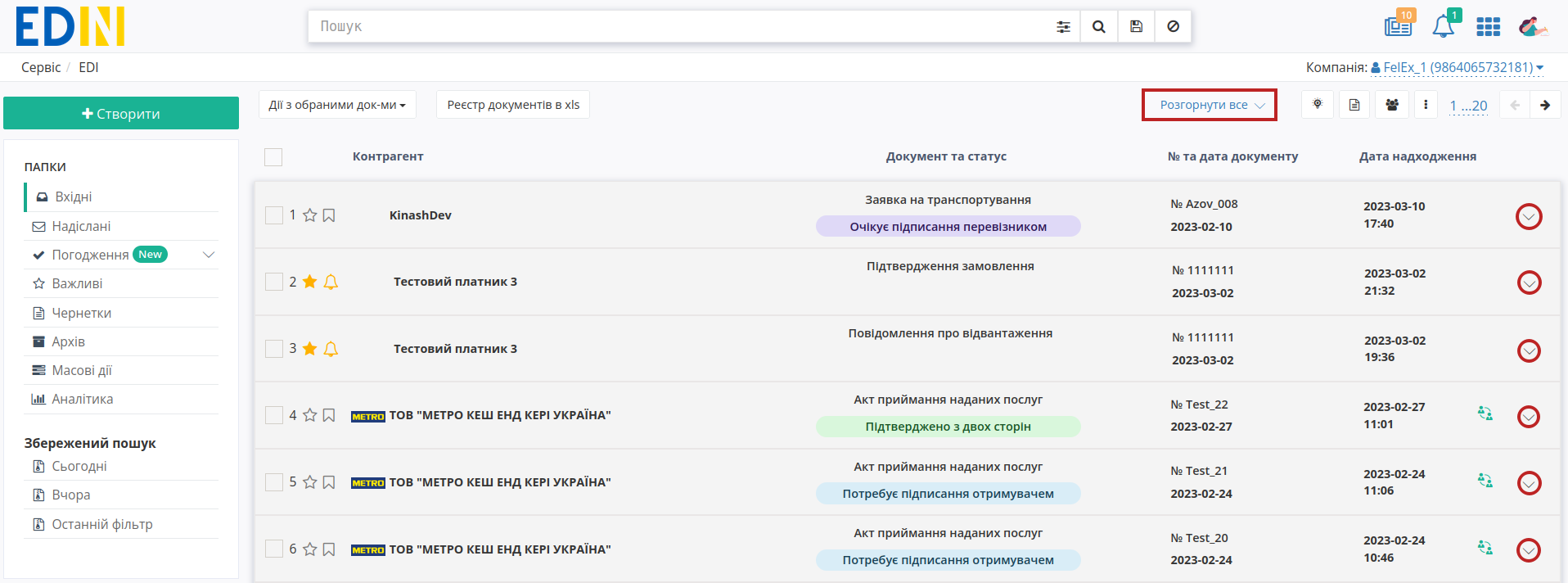Toggle the select-all header checkbox
The image size is (1568, 583).
click(x=273, y=157)
